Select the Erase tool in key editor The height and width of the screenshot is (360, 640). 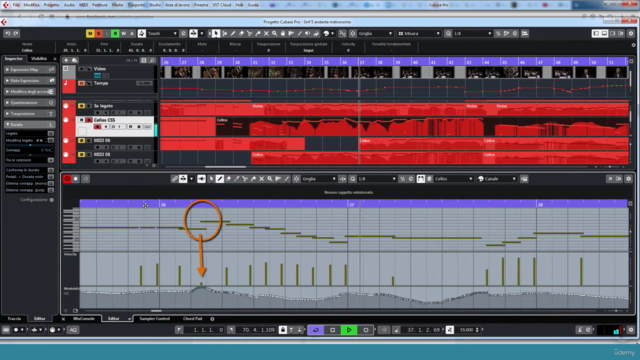[x=228, y=179]
